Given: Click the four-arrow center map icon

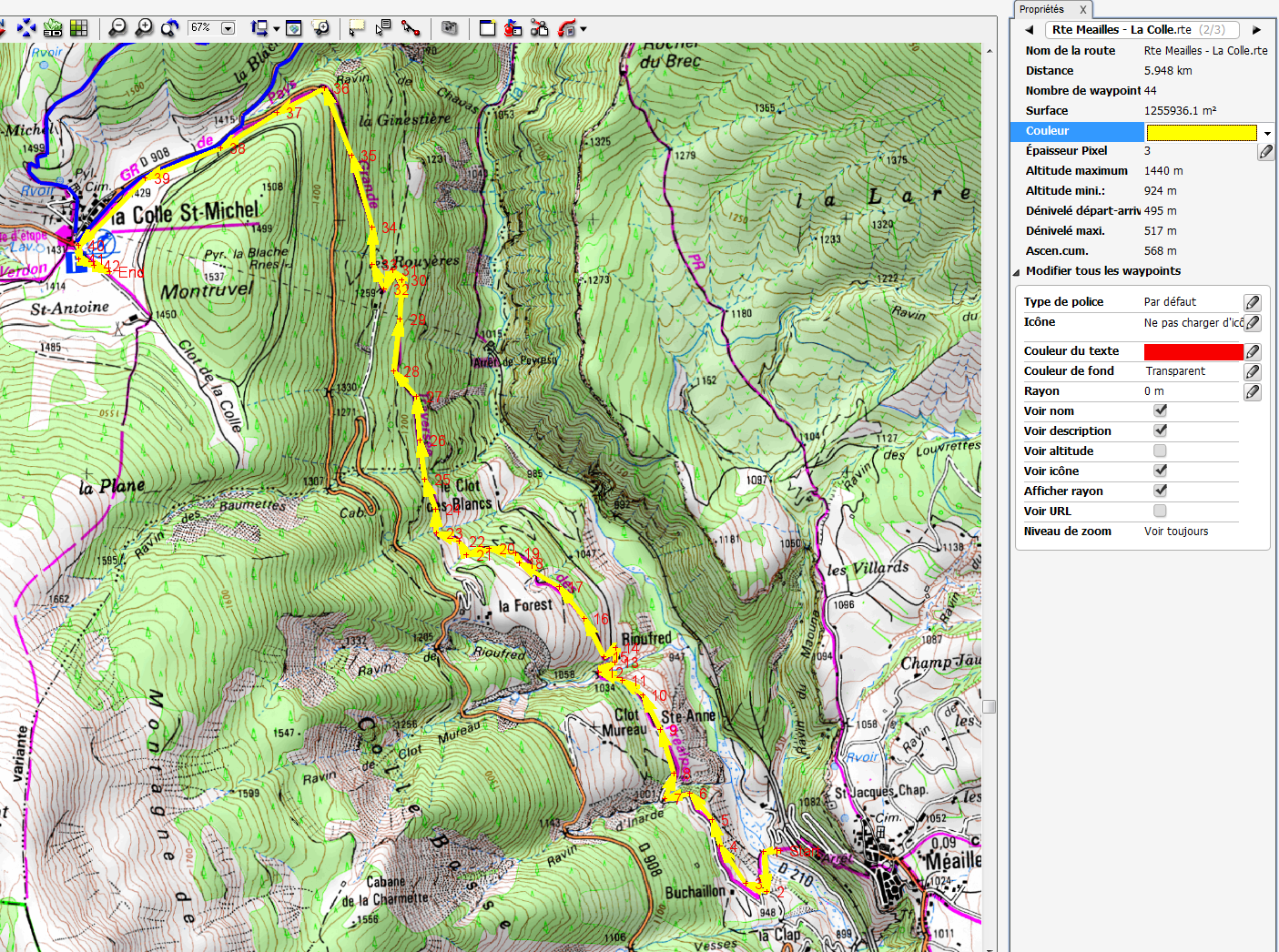Looking at the screenshot, I should click(x=26, y=28).
